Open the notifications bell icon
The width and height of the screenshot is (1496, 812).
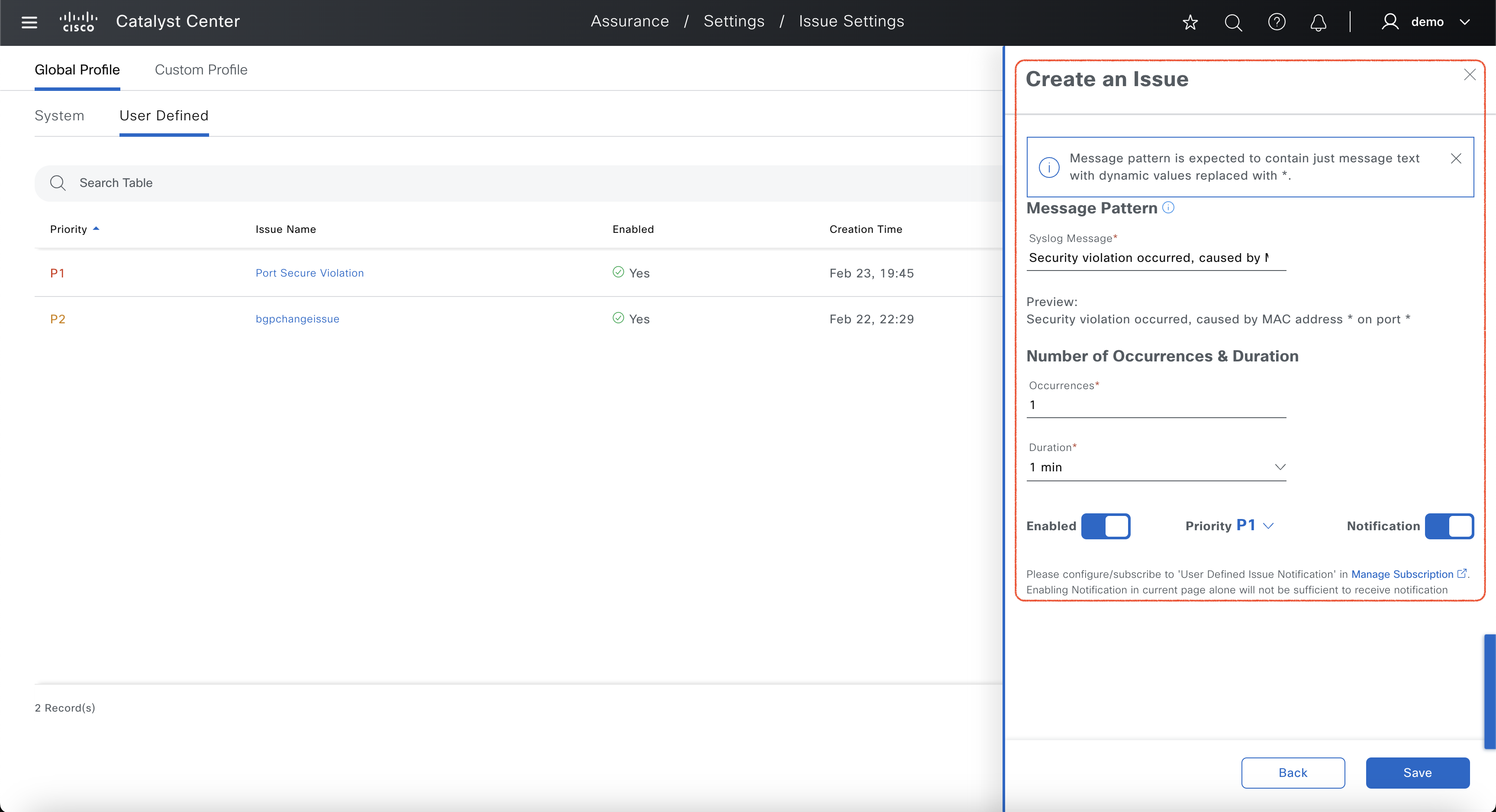click(1318, 22)
